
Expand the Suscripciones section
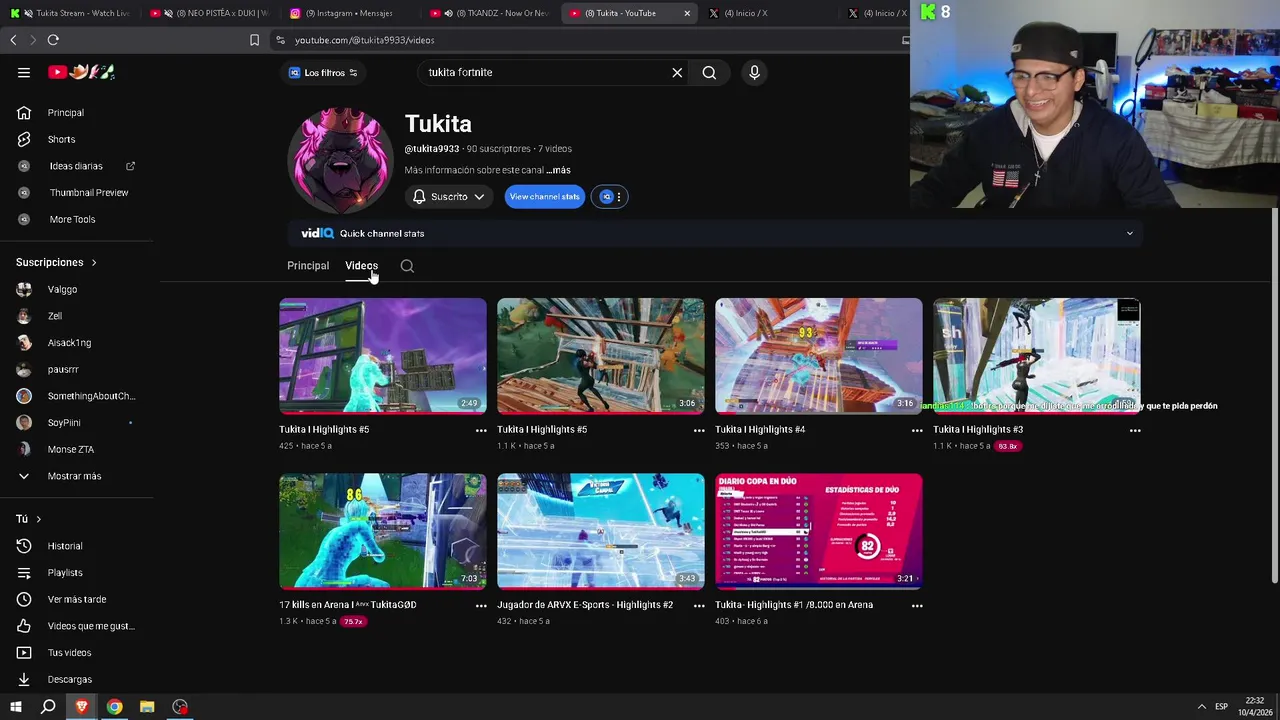[56, 262]
